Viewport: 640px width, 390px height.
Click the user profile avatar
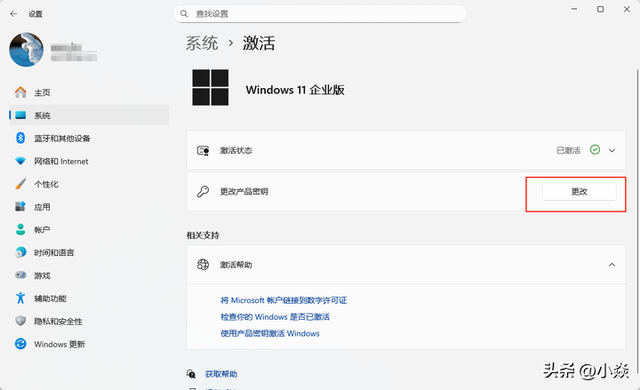point(26,49)
